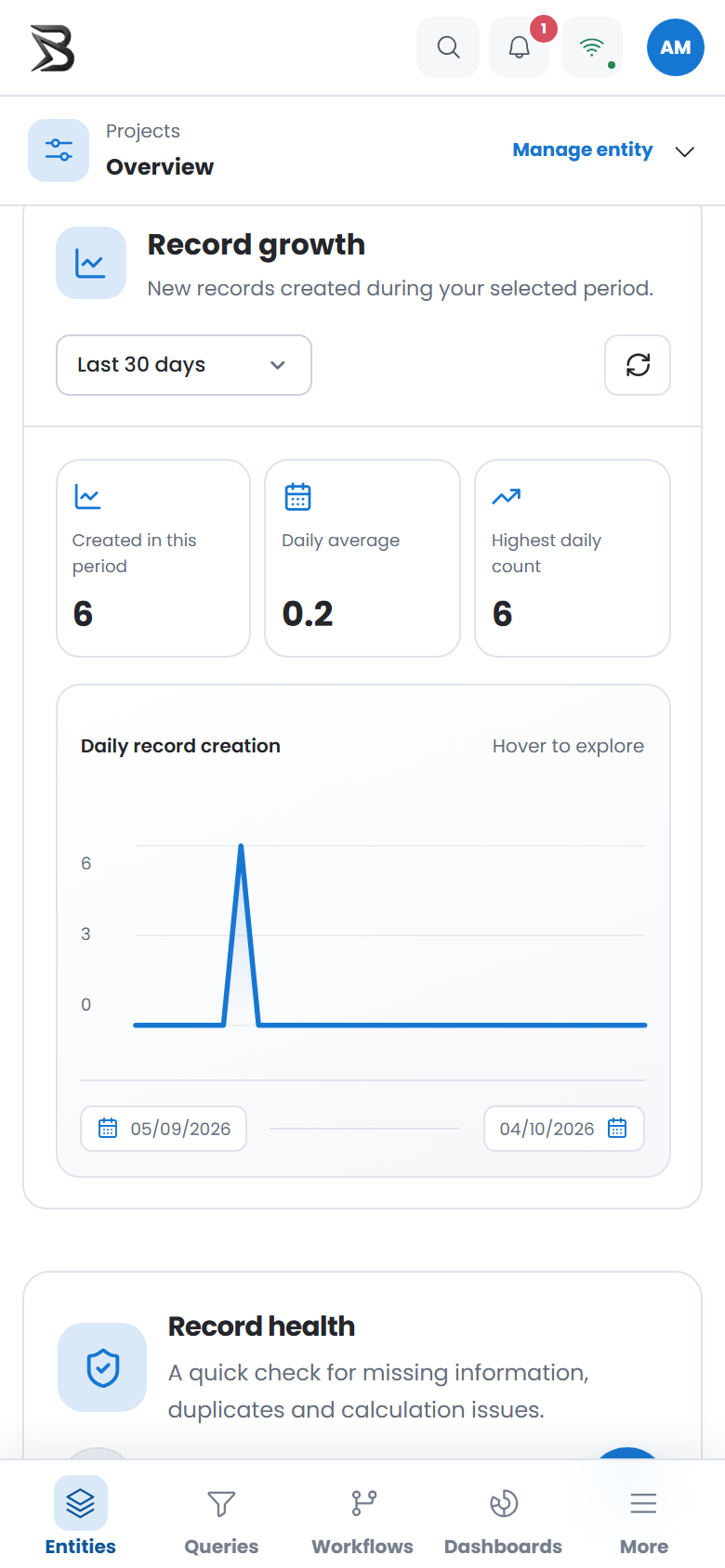Open the 04/10/2026 end date field
This screenshot has width=725, height=1568.
pyautogui.click(x=564, y=1129)
